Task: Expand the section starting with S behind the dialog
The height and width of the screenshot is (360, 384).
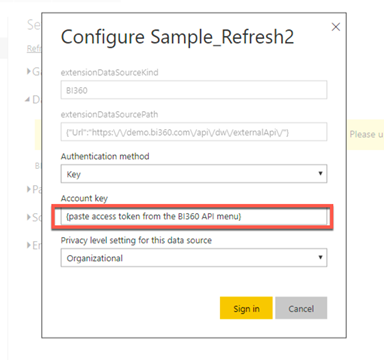Action: click(x=33, y=217)
